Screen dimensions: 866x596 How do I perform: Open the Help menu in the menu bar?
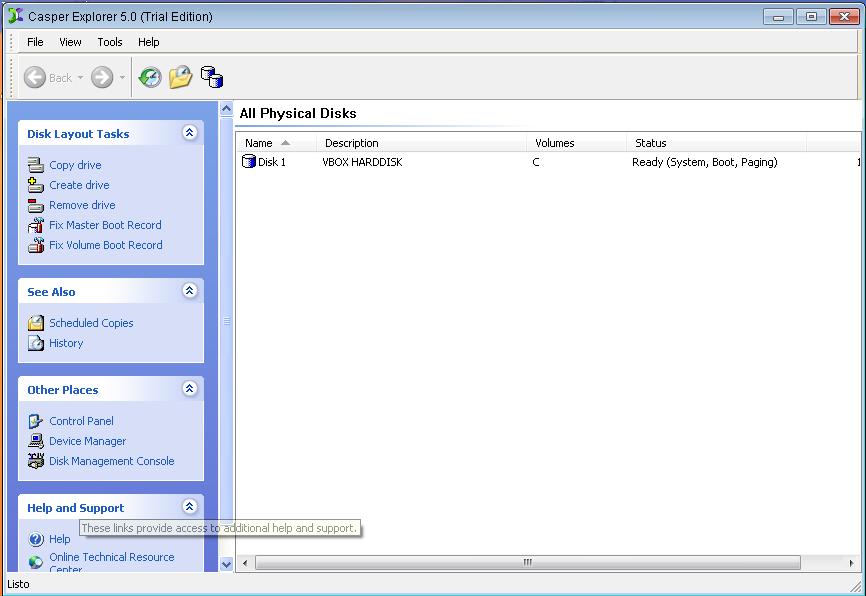point(149,42)
